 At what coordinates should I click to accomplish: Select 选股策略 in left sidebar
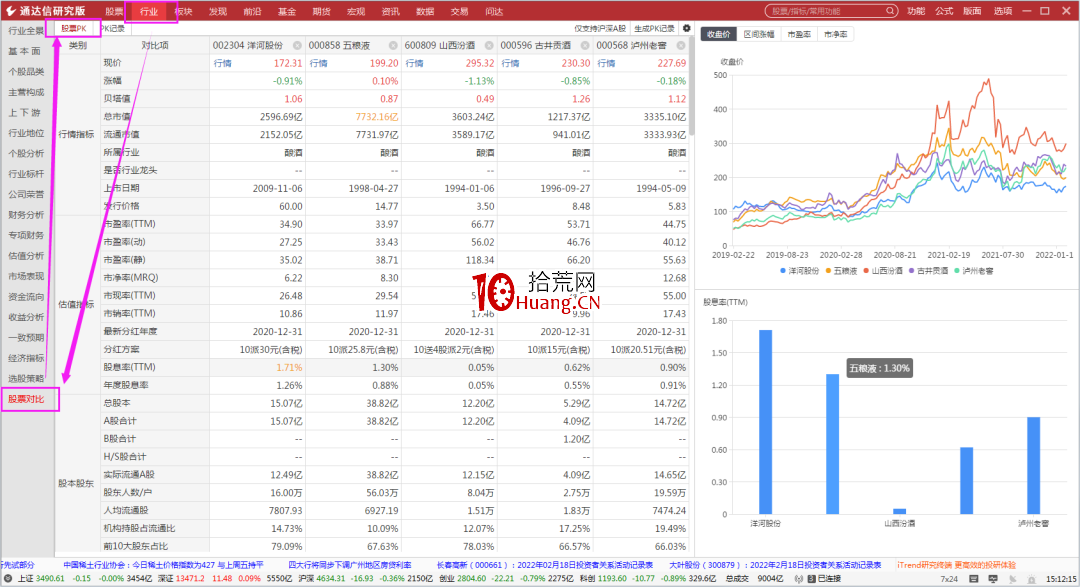coord(26,378)
